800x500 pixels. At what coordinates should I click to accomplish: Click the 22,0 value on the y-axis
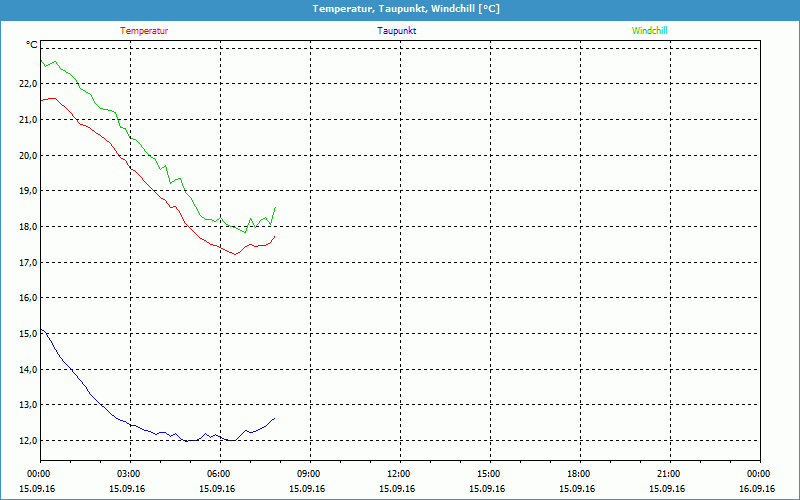[x=27, y=84]
